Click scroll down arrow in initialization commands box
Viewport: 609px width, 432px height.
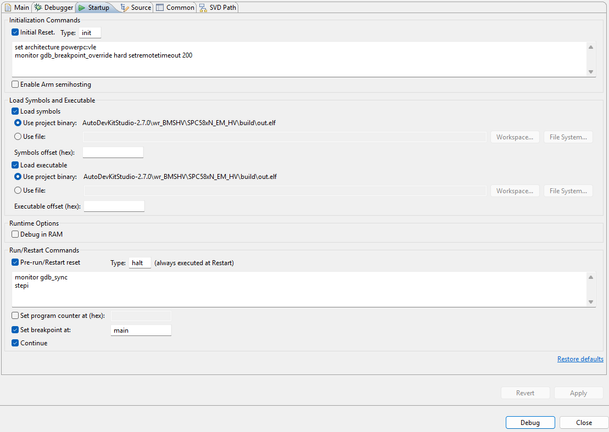(x=591, y=71)
